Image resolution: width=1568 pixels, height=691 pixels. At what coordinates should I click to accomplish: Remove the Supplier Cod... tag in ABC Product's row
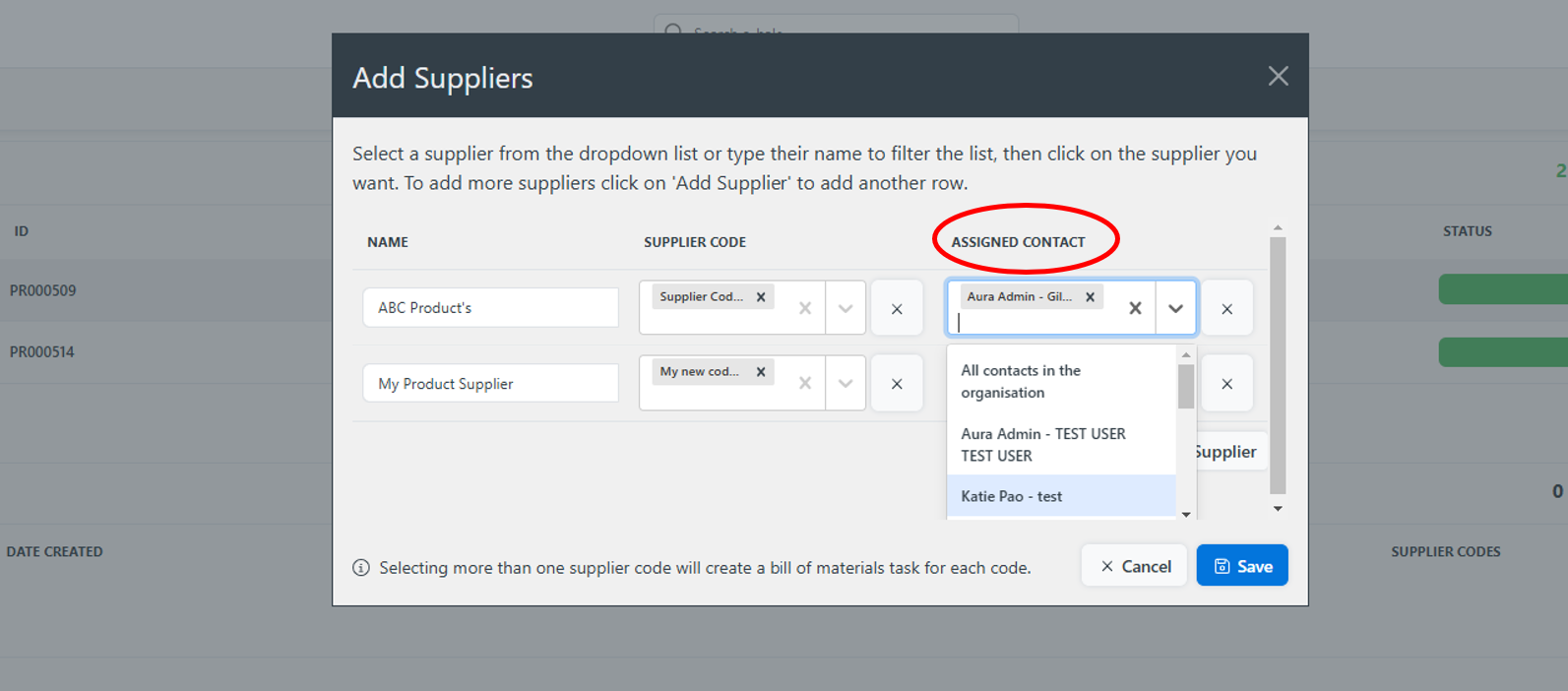click(x=761, y=296)
